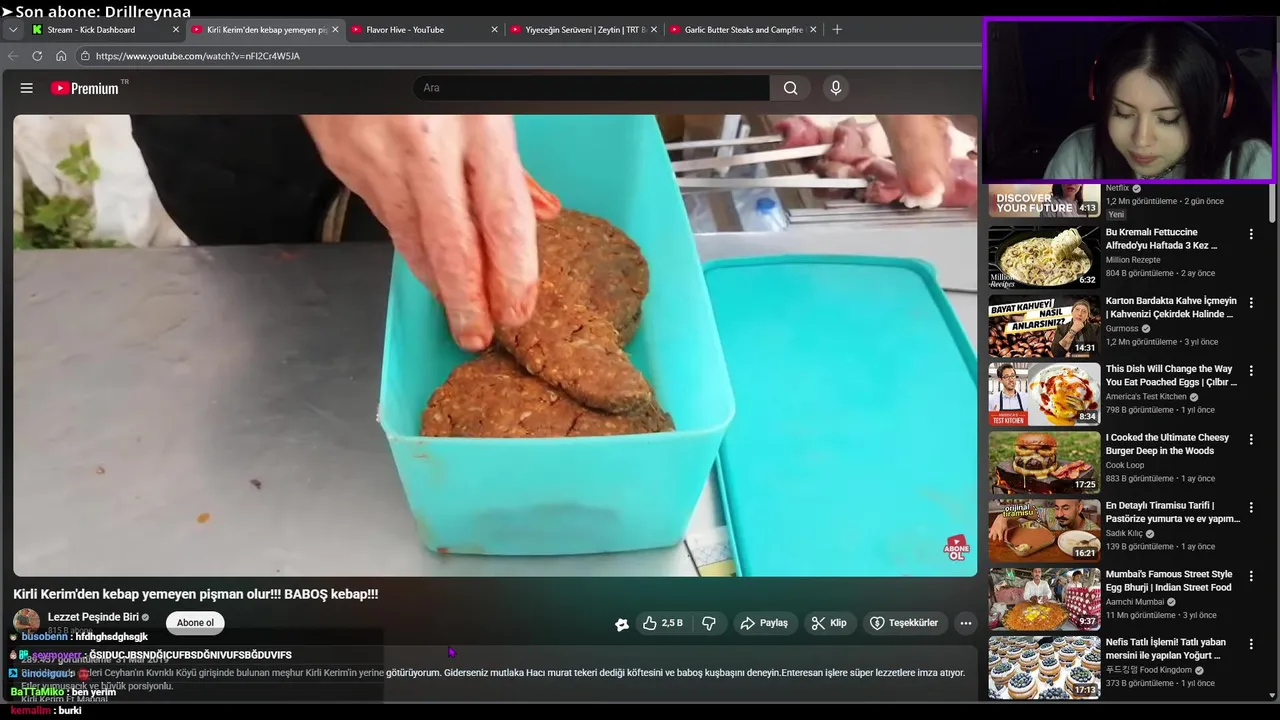The width and height of the screenshot is (1280, 720).
Task: Visit the America's Test Kitchen channel
Action: (x=1146, y=397)
